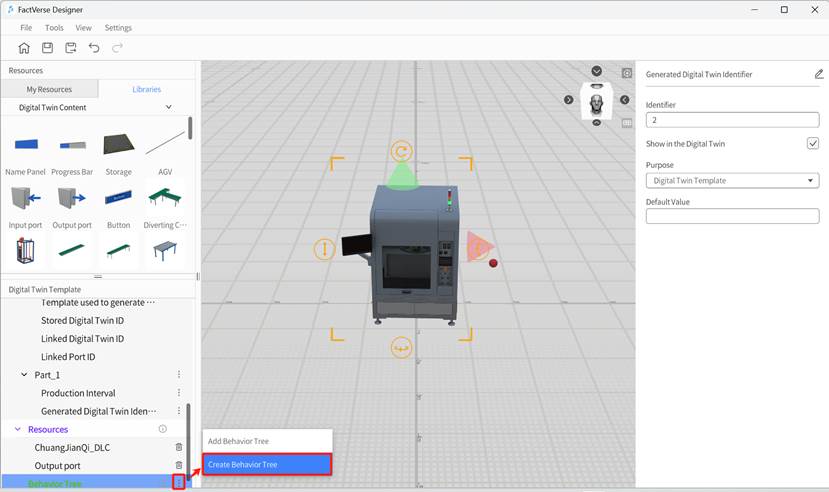
Task: Click the trash icon next to Output port
Action: pyautogui.click(x=179, y=466)
